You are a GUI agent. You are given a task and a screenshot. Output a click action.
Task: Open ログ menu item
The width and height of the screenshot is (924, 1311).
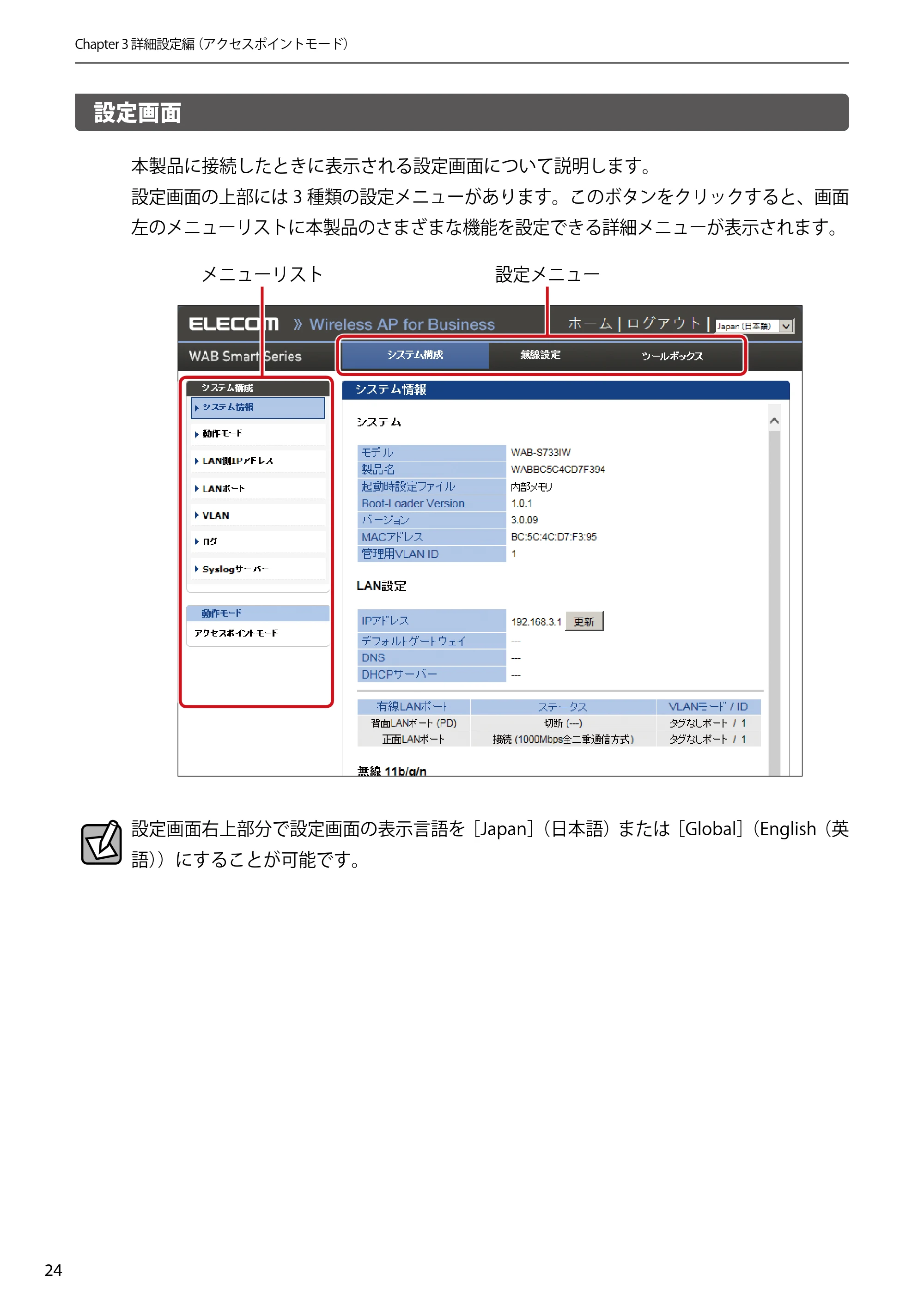[257, 541]
